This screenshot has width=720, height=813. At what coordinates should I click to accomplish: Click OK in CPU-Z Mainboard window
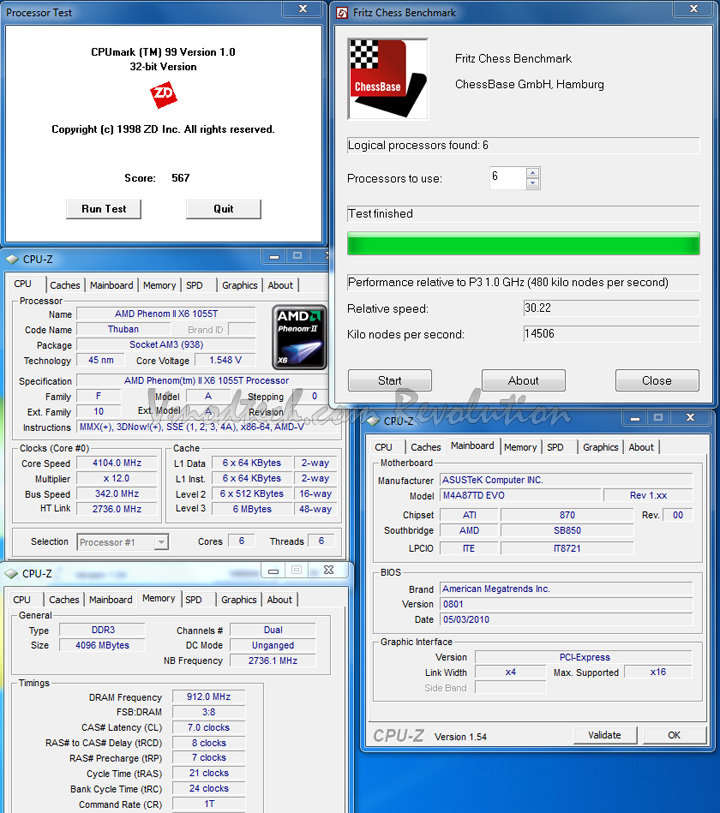[x=674, y=735]
